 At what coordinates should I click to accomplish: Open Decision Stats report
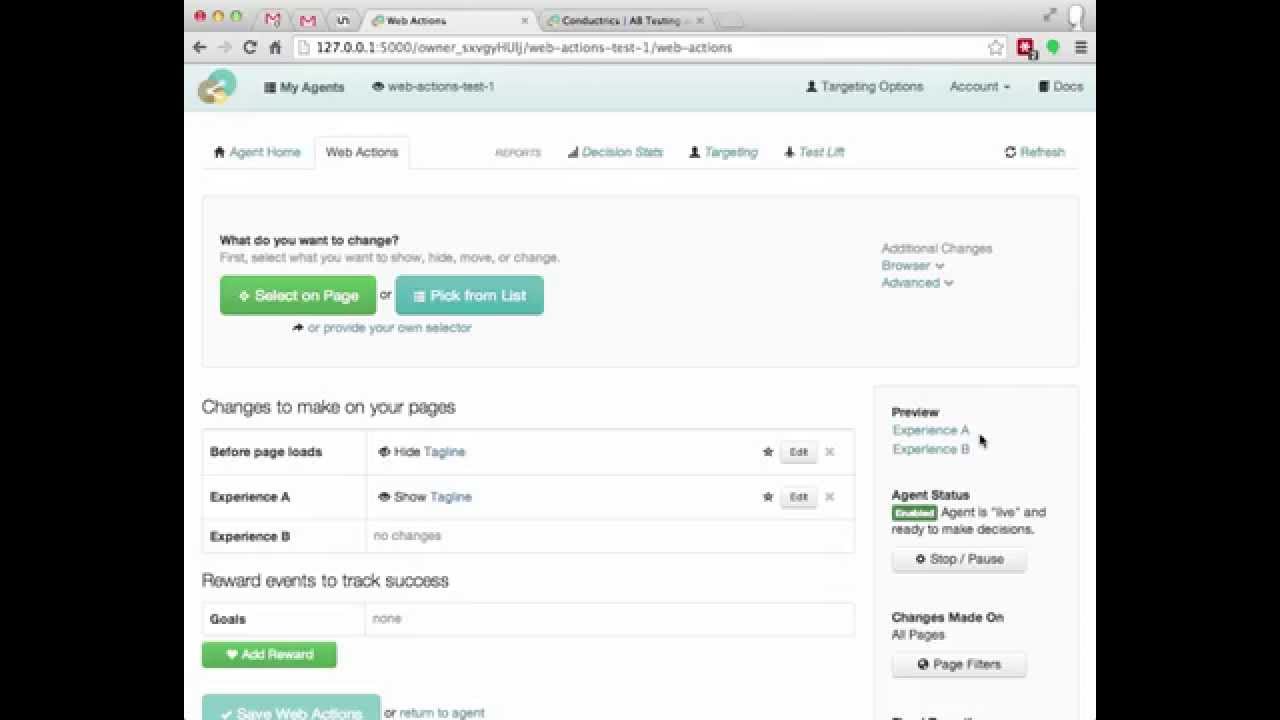click(x=615, y=152)
